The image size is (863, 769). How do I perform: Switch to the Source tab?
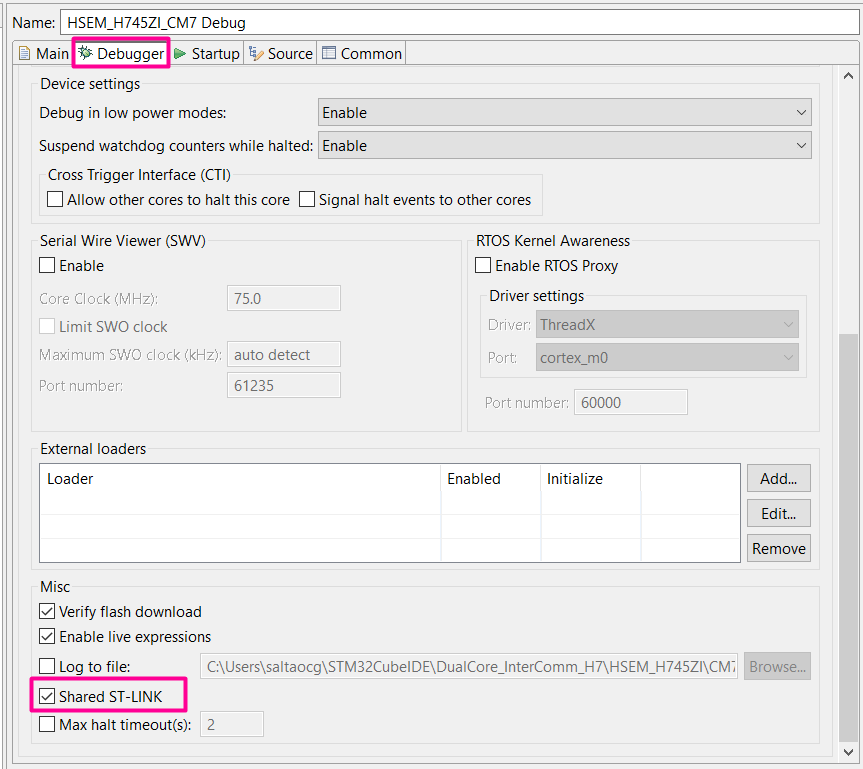coord(281,53)
